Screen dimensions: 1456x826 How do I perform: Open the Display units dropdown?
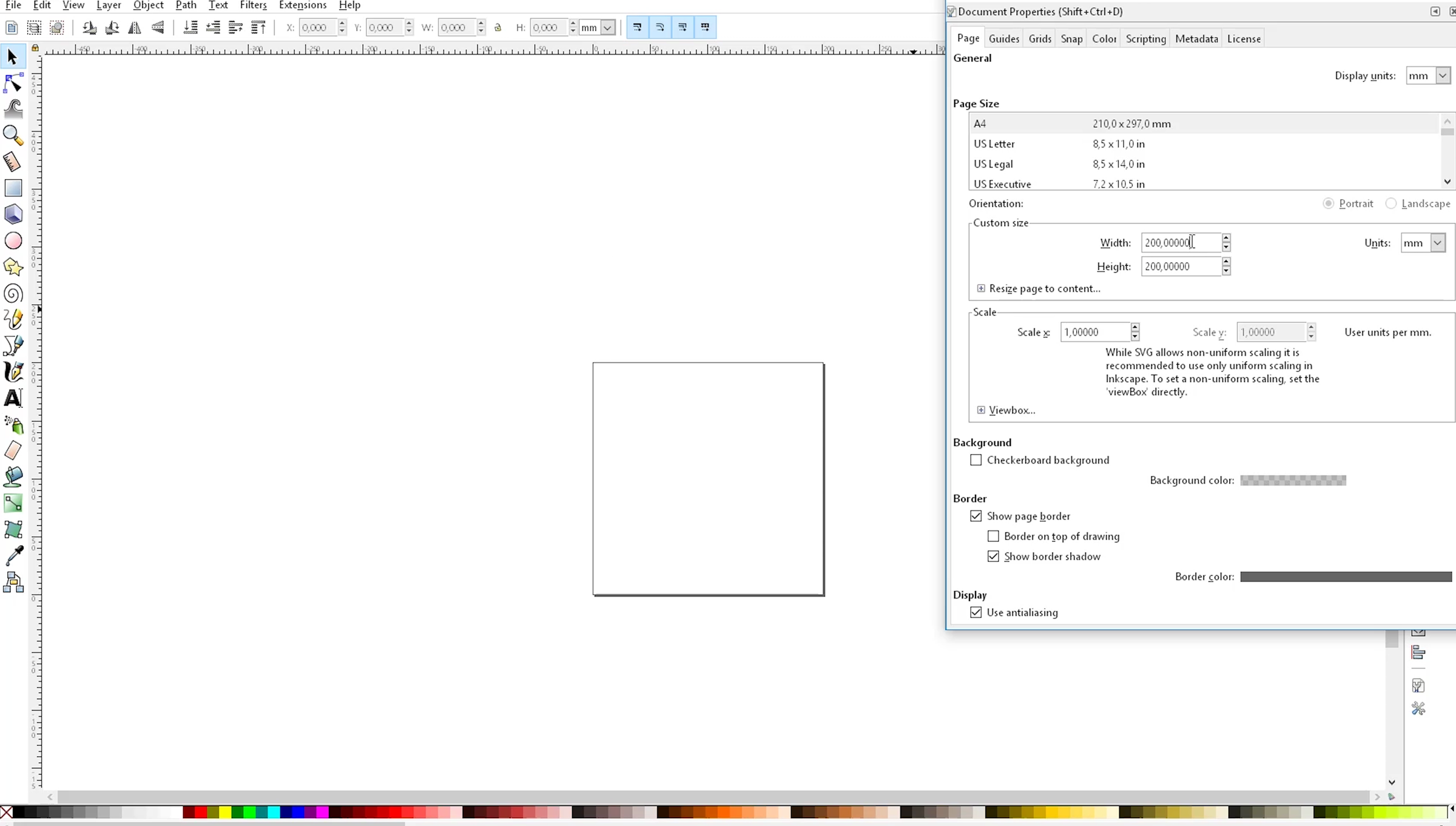(1428, 76)
